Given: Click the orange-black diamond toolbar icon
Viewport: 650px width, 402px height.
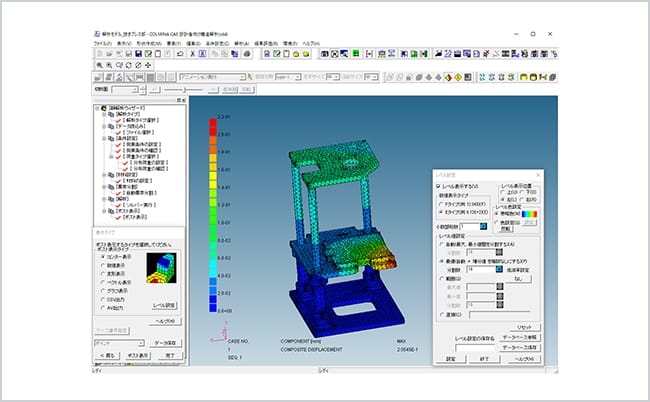Looking at the screenshot, I should coord(448,77).
